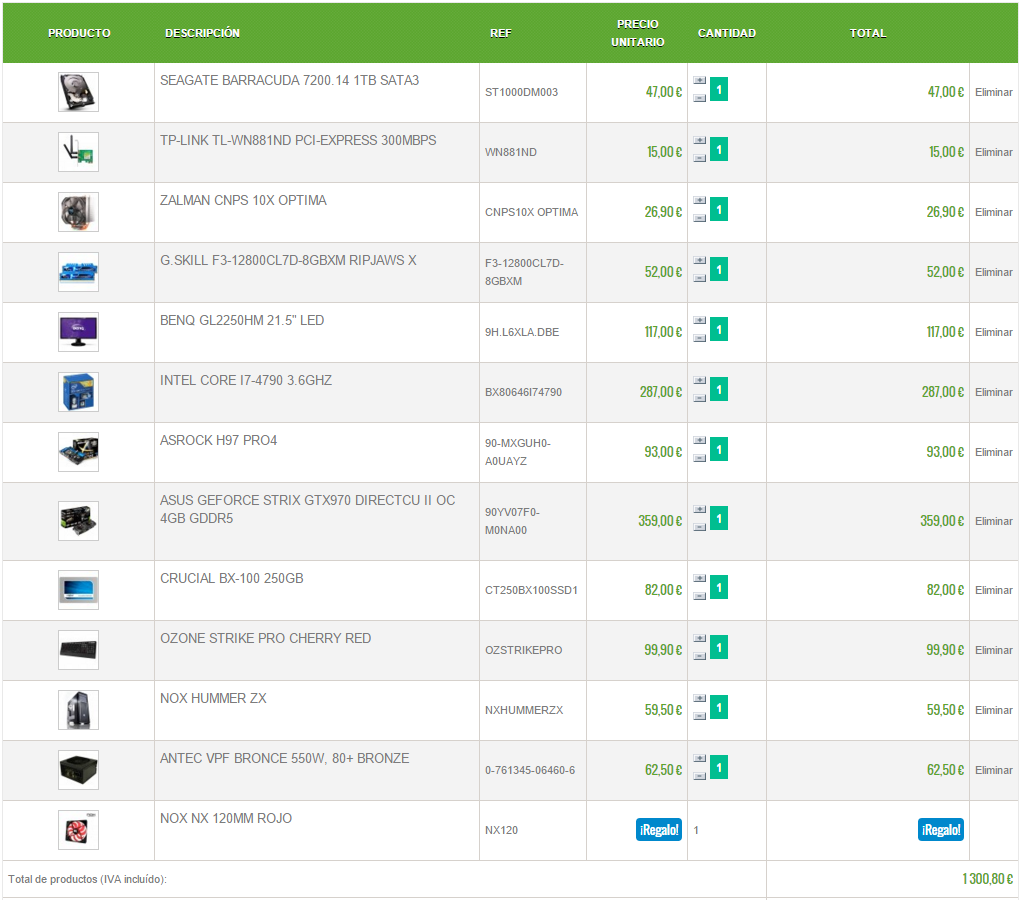Increase Ozone Strike Pro quantity with plus
Screen dimensions: 1022x900
click(699, 638)
